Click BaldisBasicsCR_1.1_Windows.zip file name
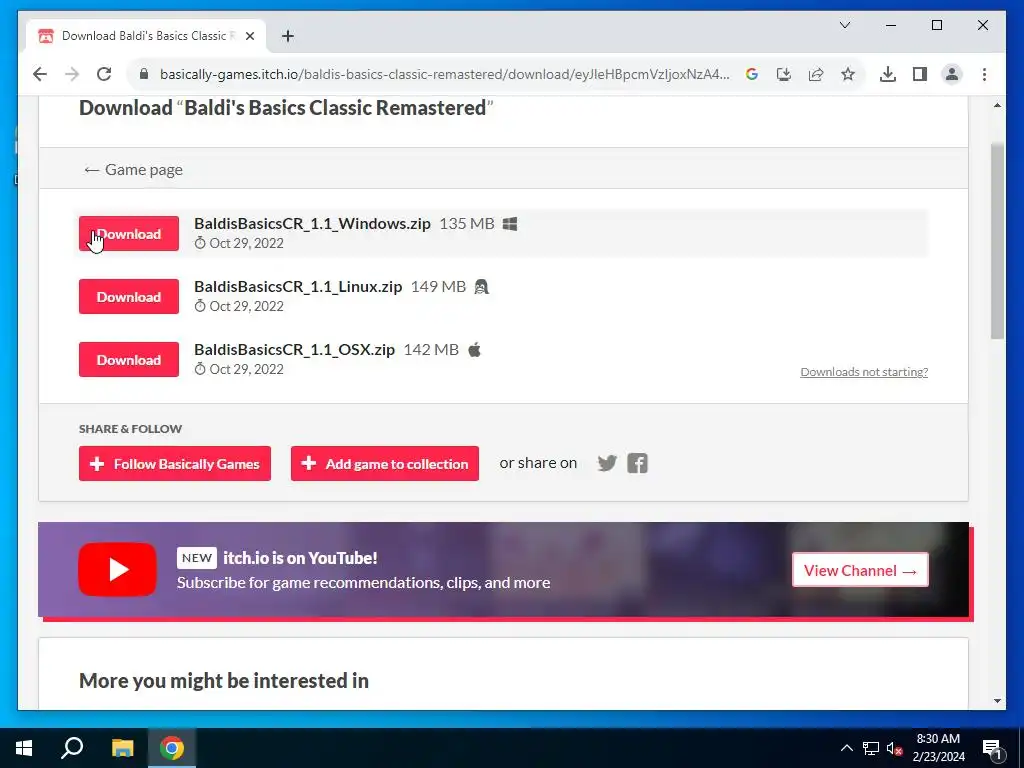The image size is (1024, 768). click(312, 224)
